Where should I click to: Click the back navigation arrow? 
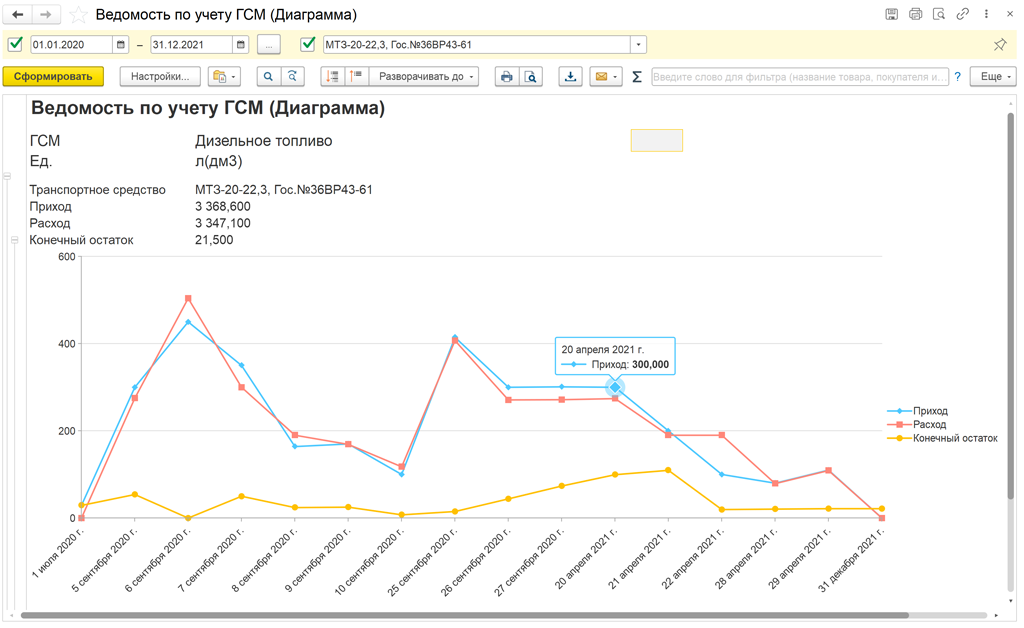[x=18, y=15]
